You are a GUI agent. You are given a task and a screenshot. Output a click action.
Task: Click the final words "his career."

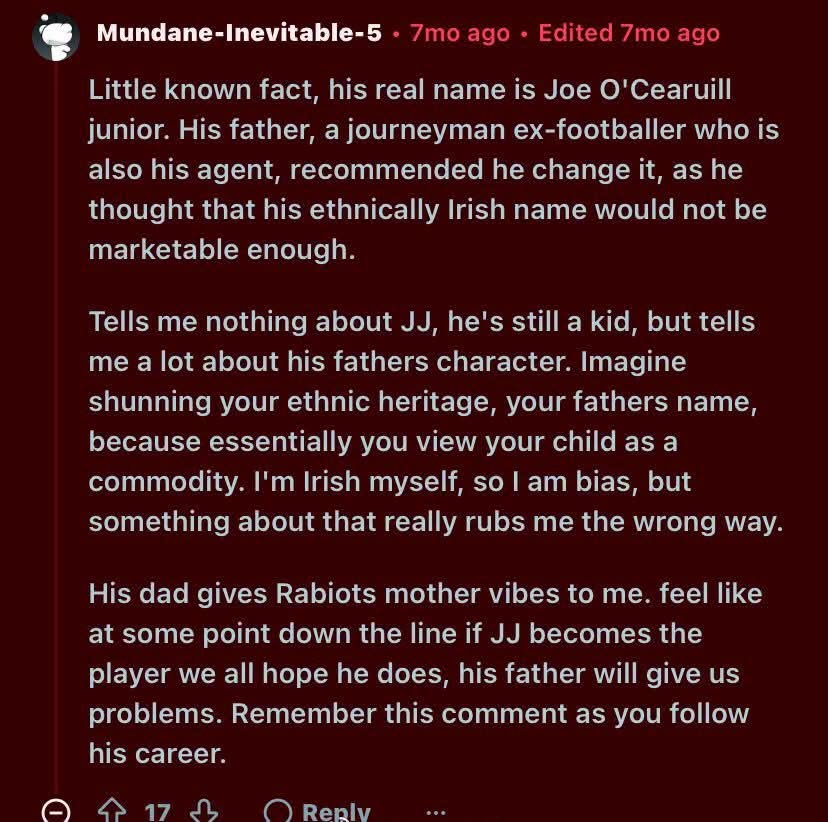pos(157,753)
